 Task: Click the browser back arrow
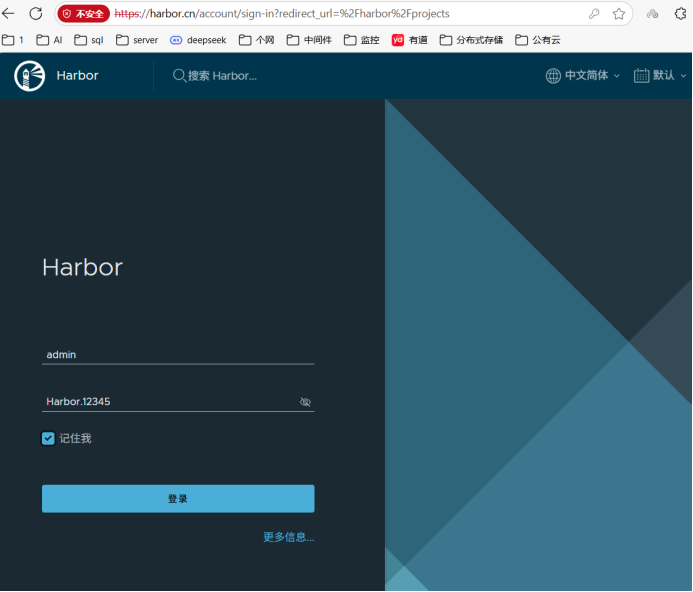9,14
